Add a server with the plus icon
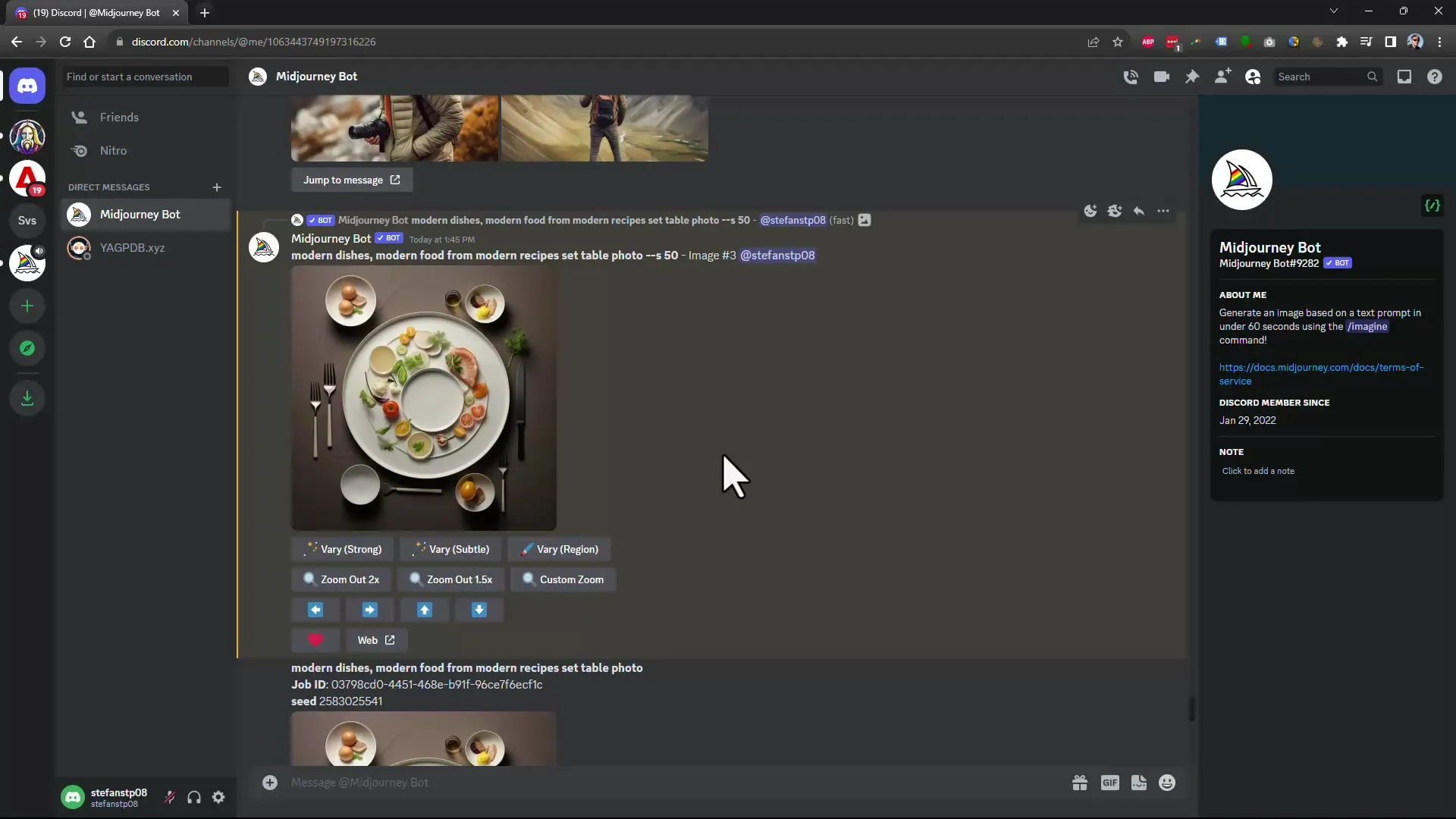The image size is (1456, 819). pyautogui.click(x=27, y=306)
